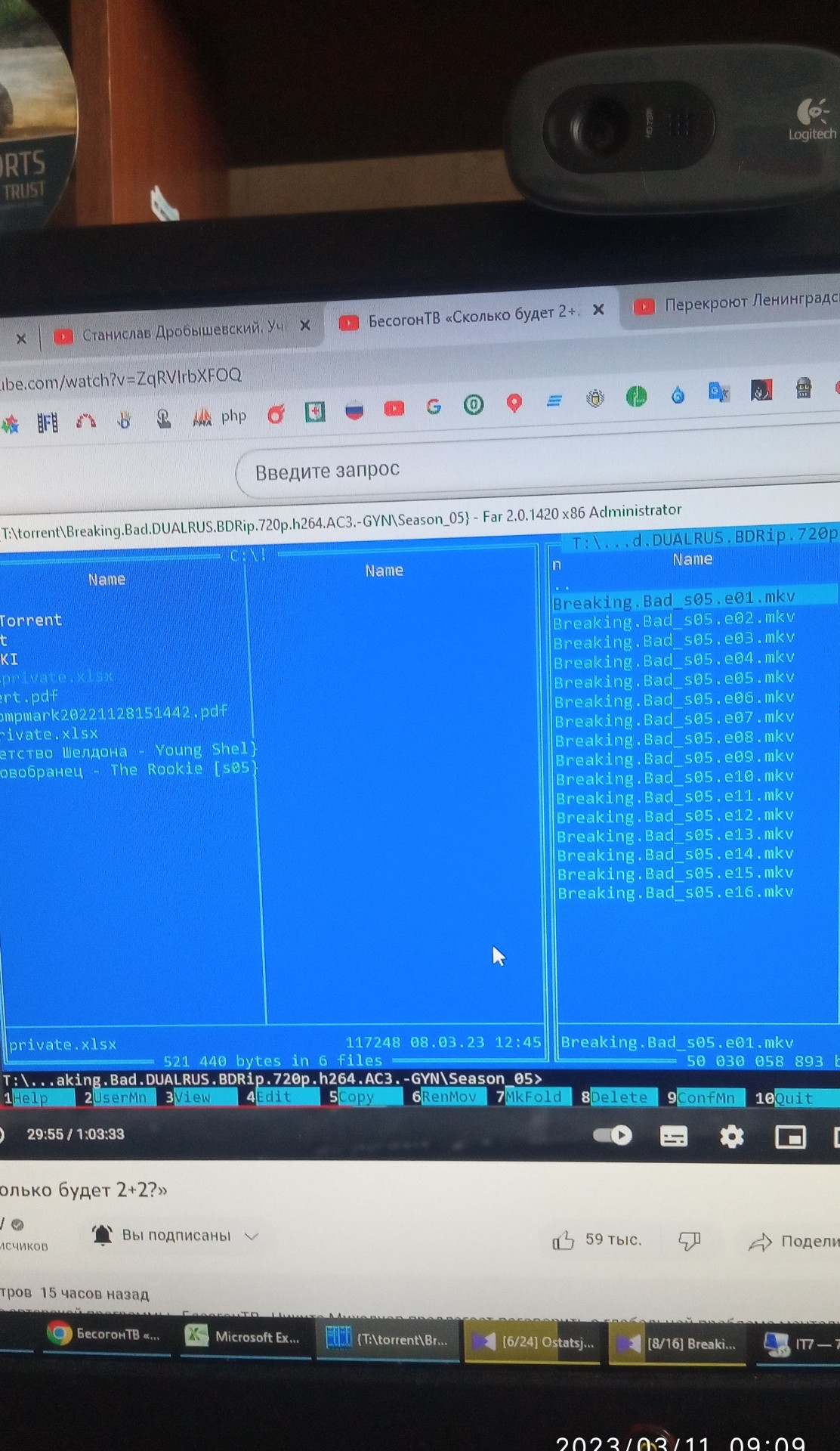The image size is (840, 1451).
Task: Close the БесогонТВ tab
Action: pyautogui.click(x=598, y=309)
